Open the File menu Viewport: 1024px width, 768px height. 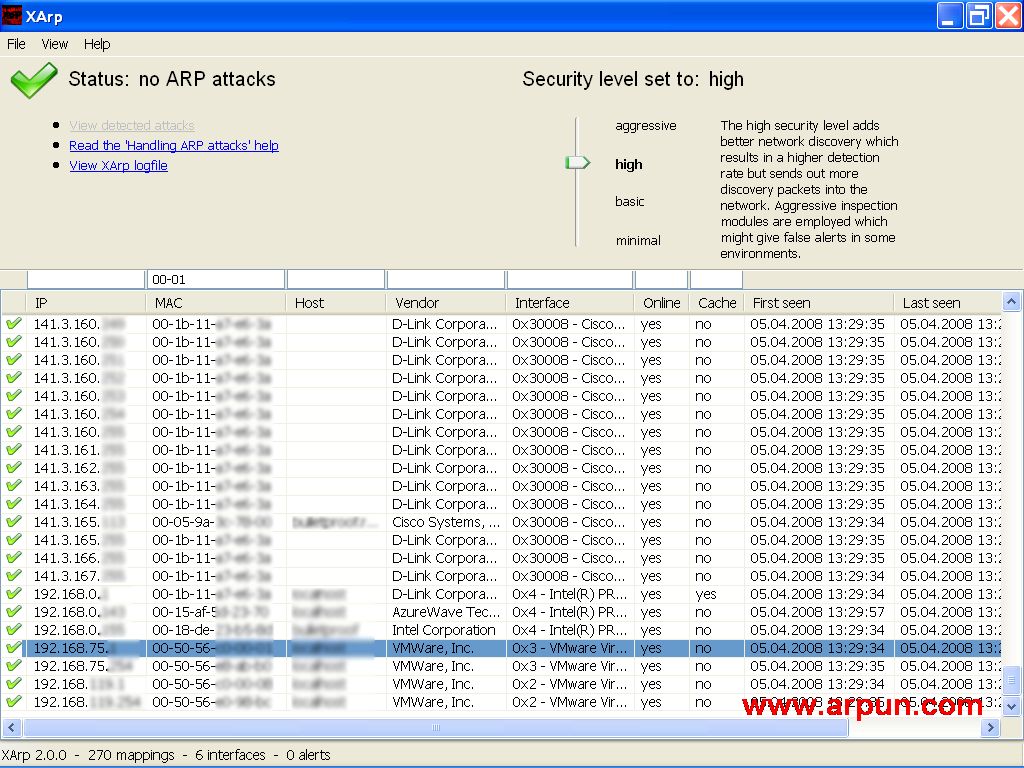coord(16,44)
